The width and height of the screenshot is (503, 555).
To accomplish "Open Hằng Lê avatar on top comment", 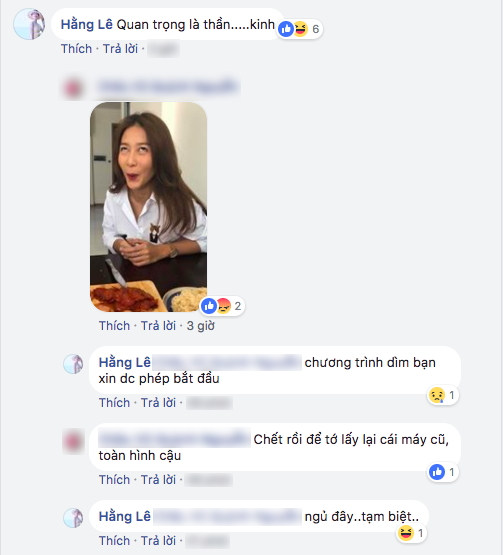I will coord(29,24).
